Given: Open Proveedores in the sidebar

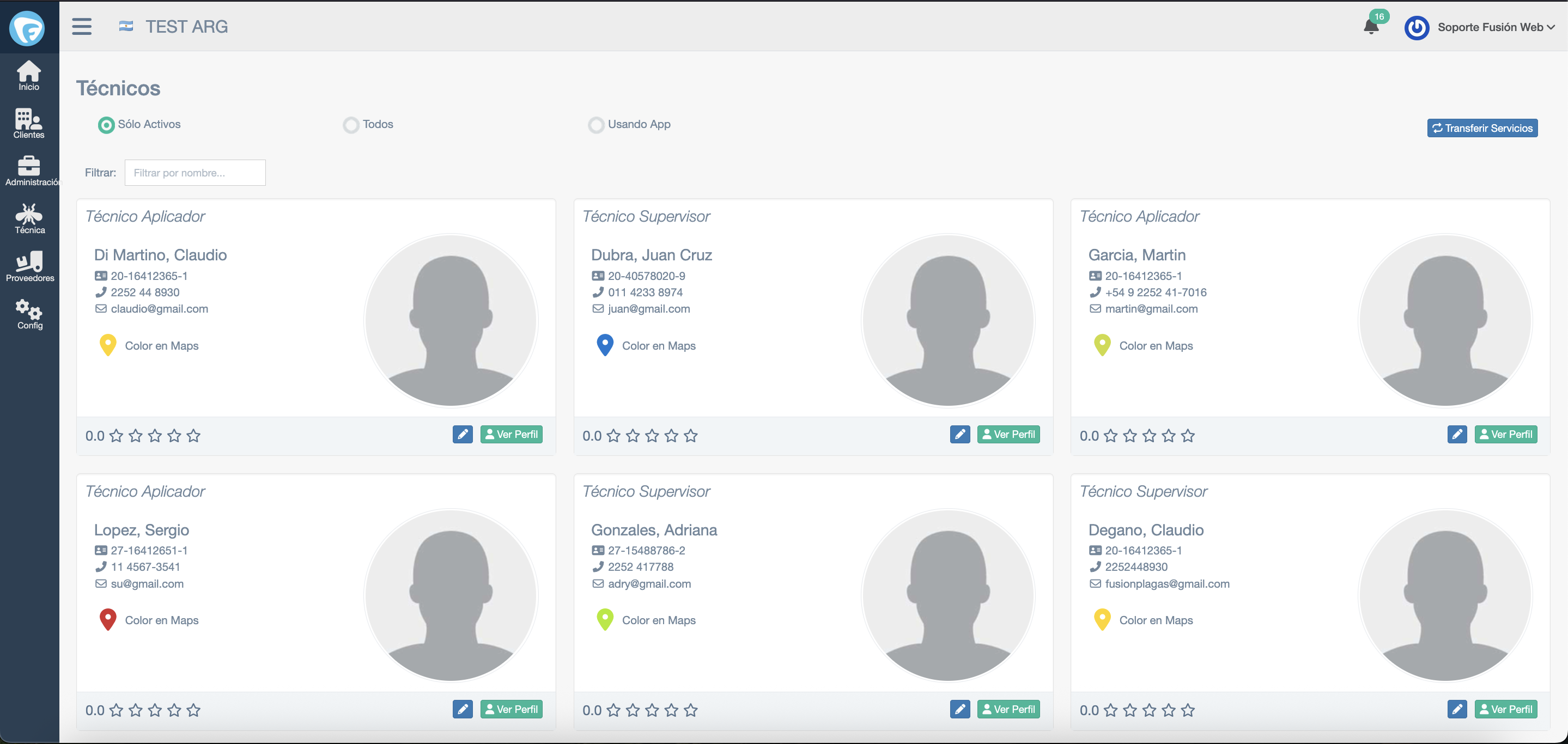Looking at the screenshot, I should click(x=29, y=266).
